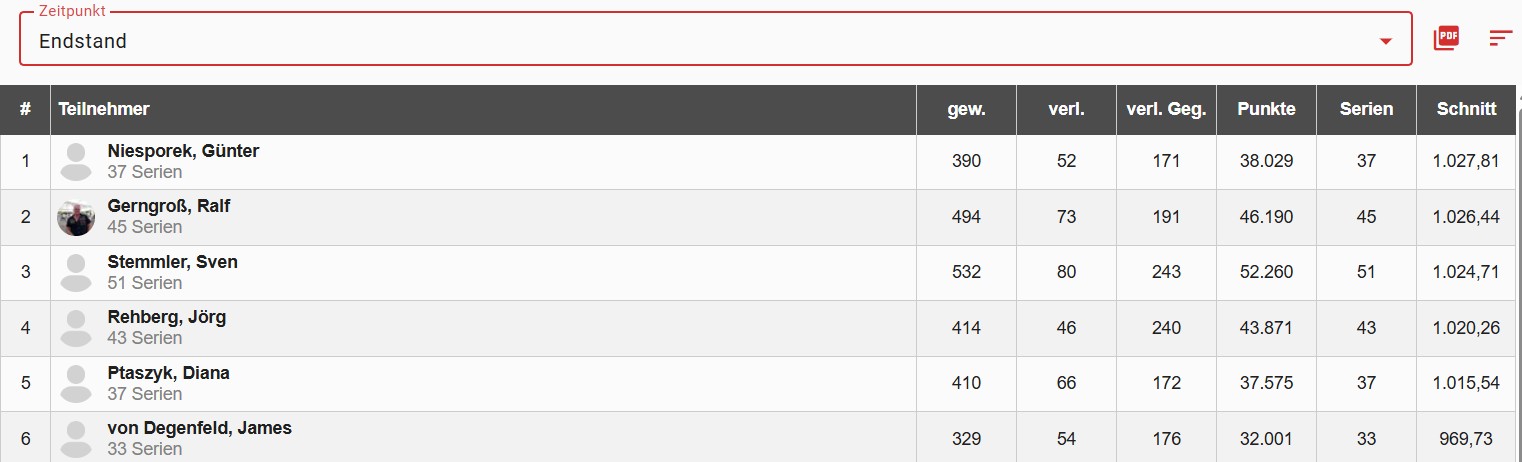
Task: Sort table by verl. column
Action: click(1066, 110)
